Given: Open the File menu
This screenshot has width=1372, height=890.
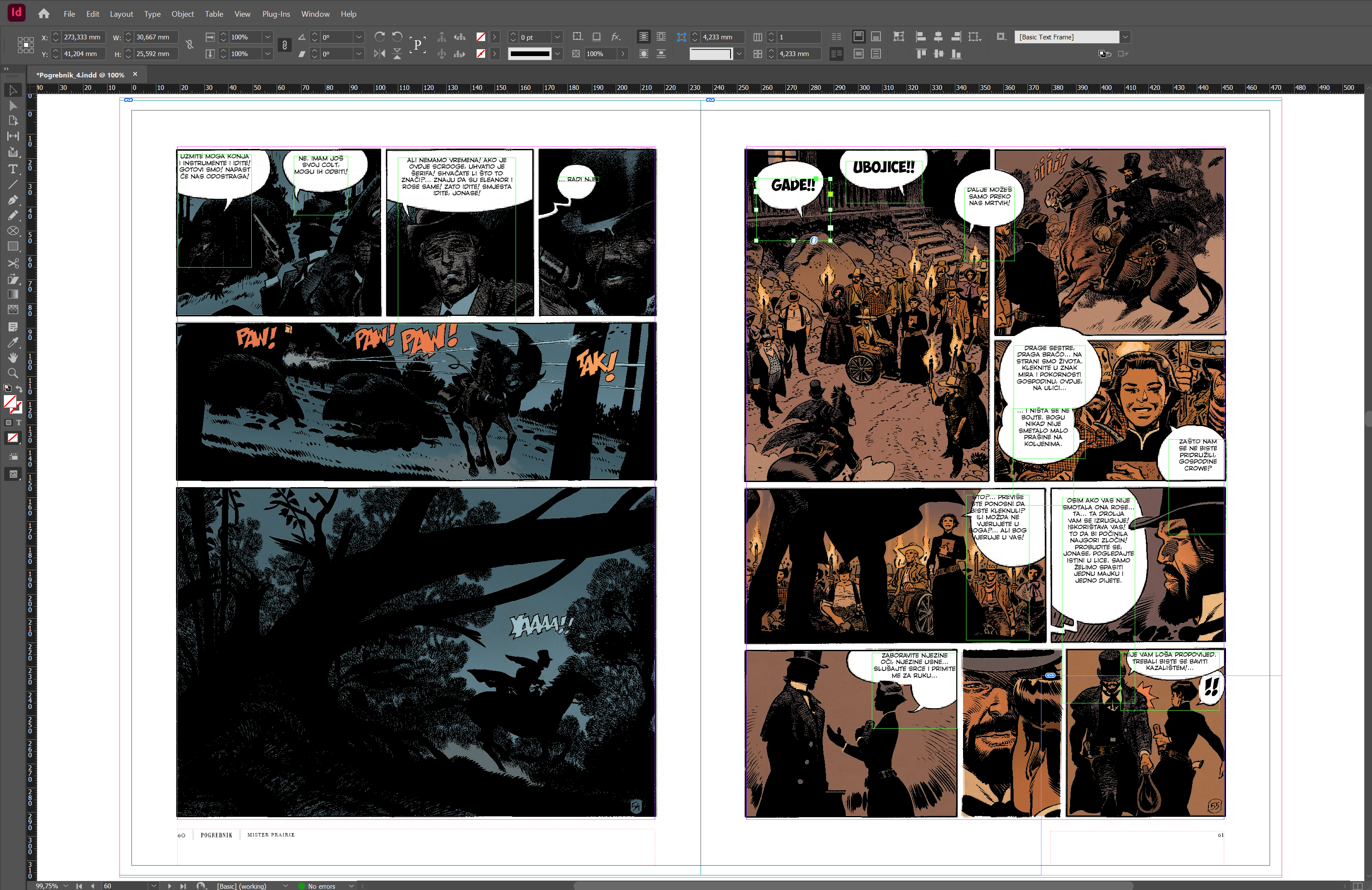Looking at the screenshot, I should pos(69,14).
